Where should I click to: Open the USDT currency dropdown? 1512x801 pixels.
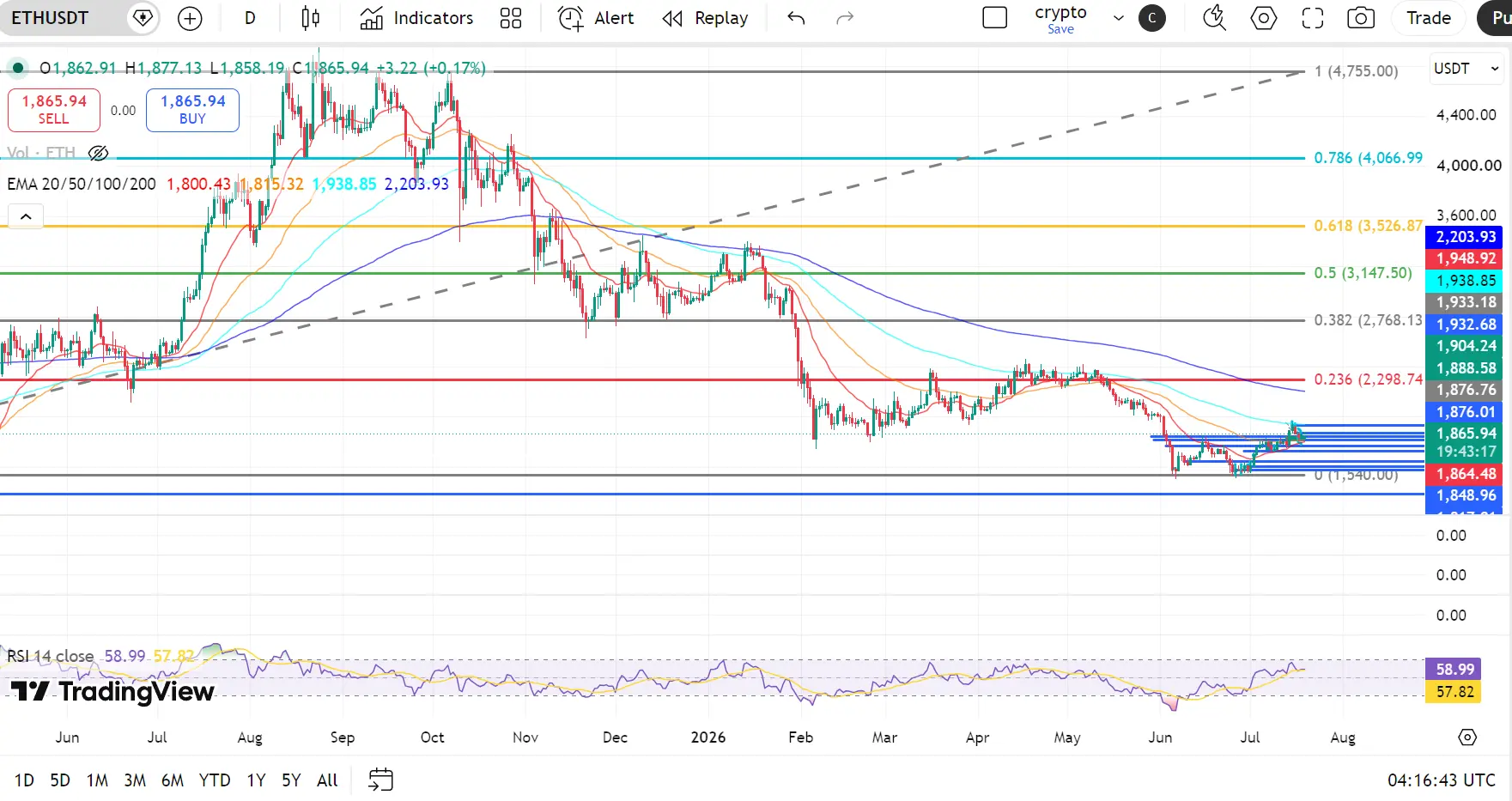[1466, 69]
